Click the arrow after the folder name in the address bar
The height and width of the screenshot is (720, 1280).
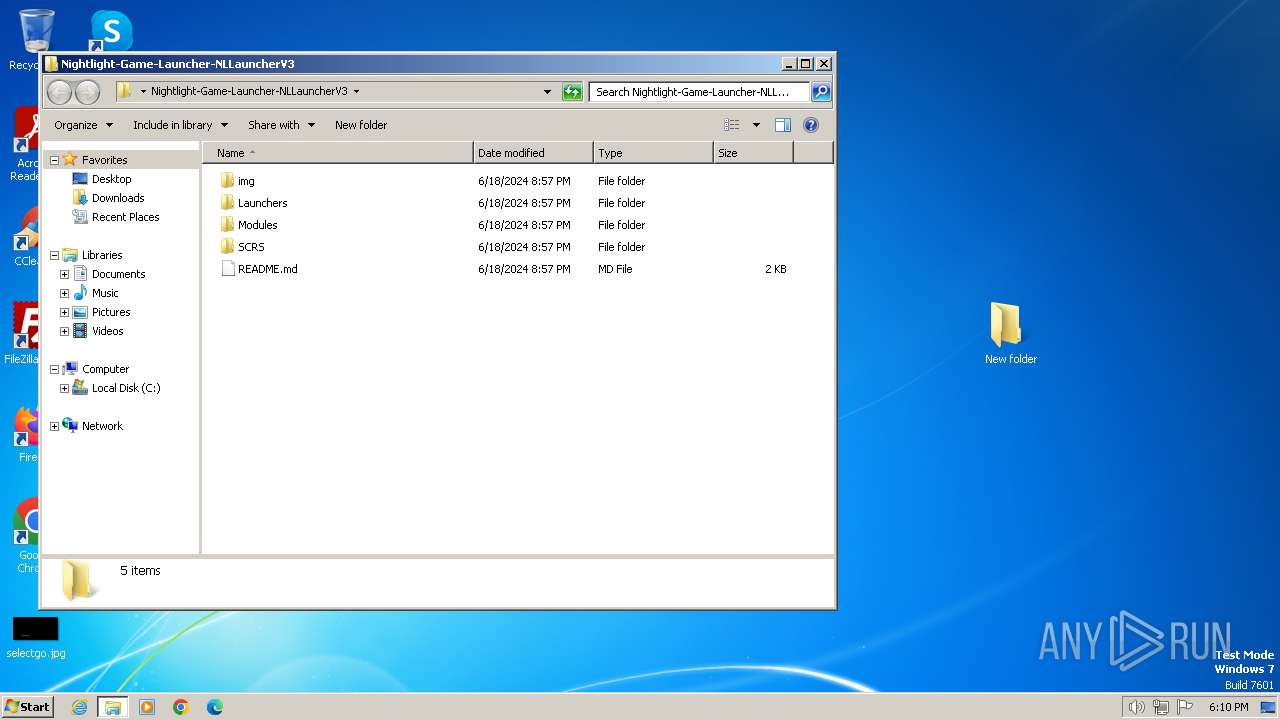point(356,91)
